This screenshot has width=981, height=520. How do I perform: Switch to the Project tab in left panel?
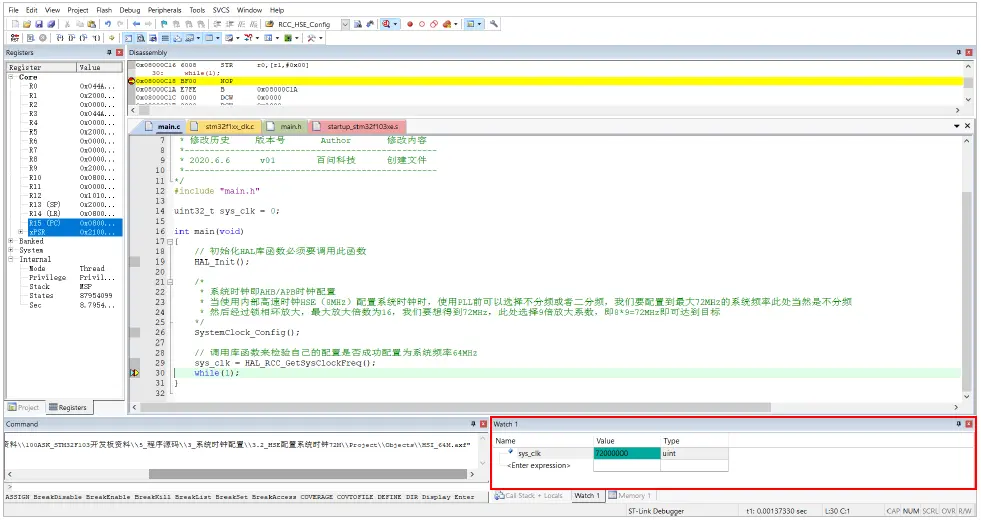pyautogui.click(x=24, y=408)
